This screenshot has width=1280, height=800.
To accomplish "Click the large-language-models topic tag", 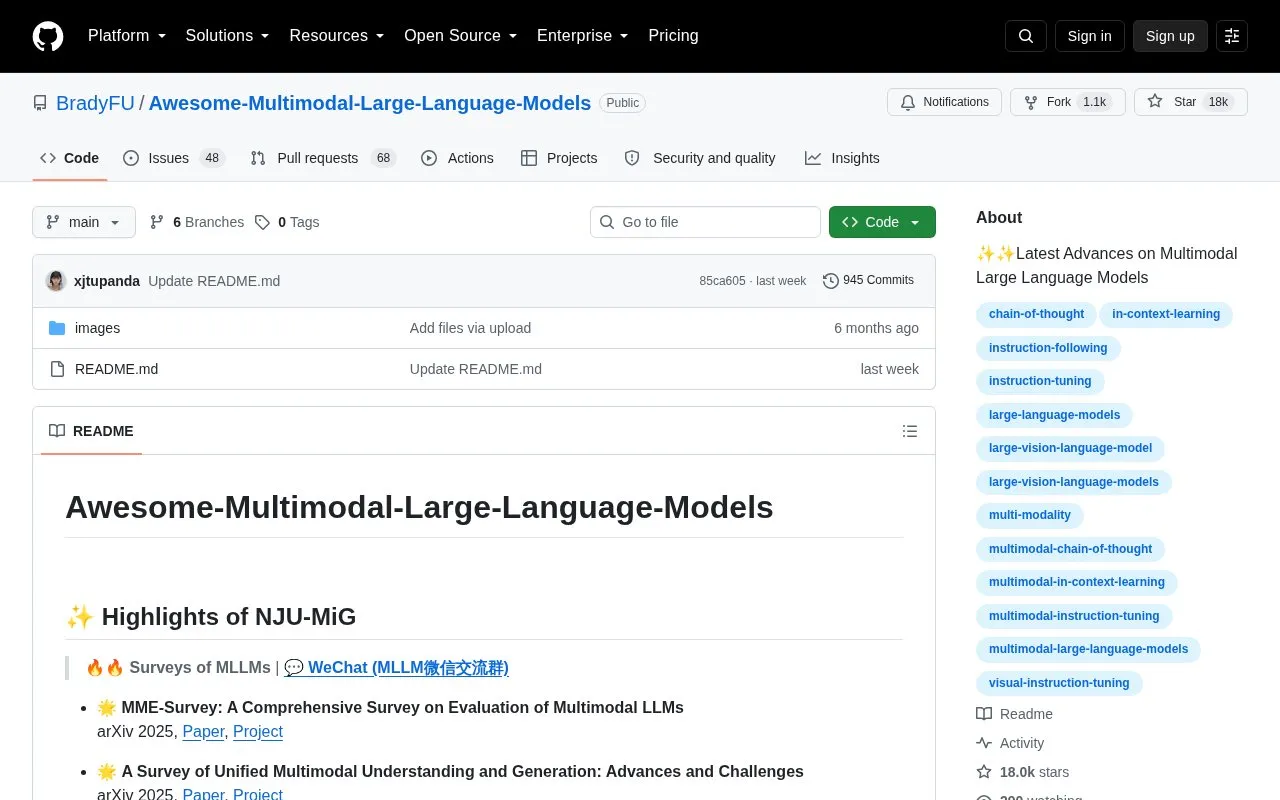I will pos(1054,415).
